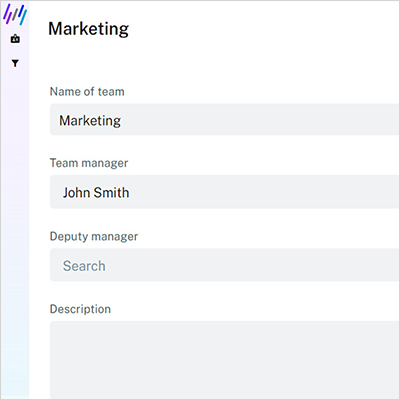Open the funnel filter sidebar icon

pyautogui.click(x=15, y=63)
